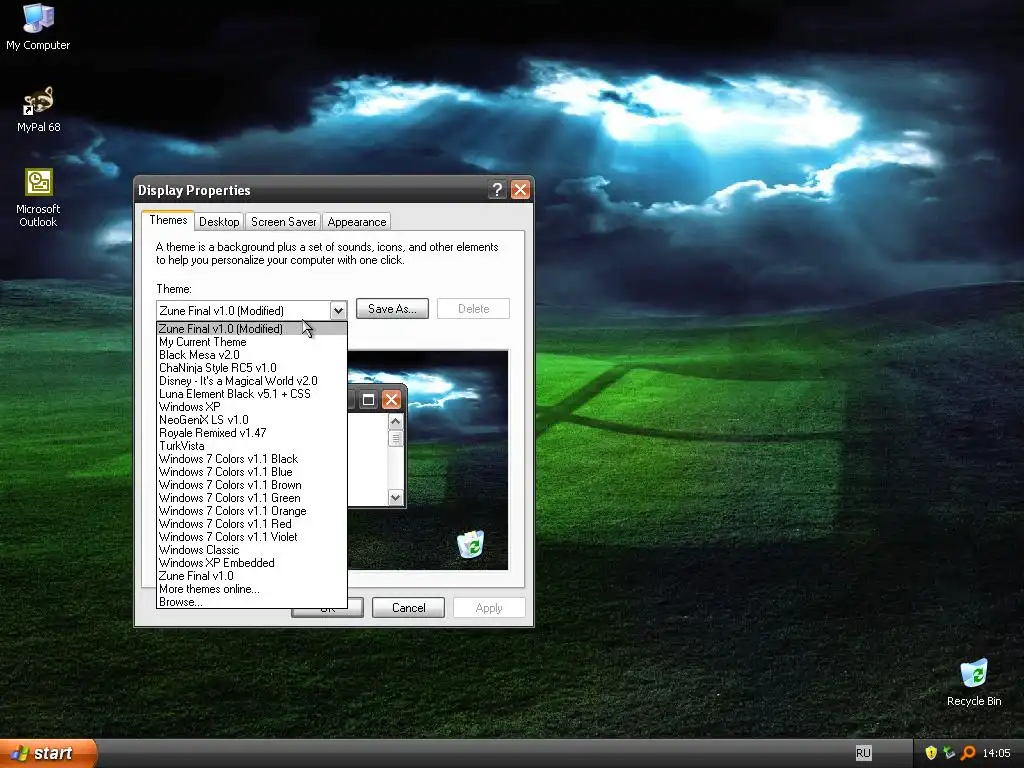The image size is (1024, 768).
Task: Switch to the Desktop tab
Action: [219, 222]
